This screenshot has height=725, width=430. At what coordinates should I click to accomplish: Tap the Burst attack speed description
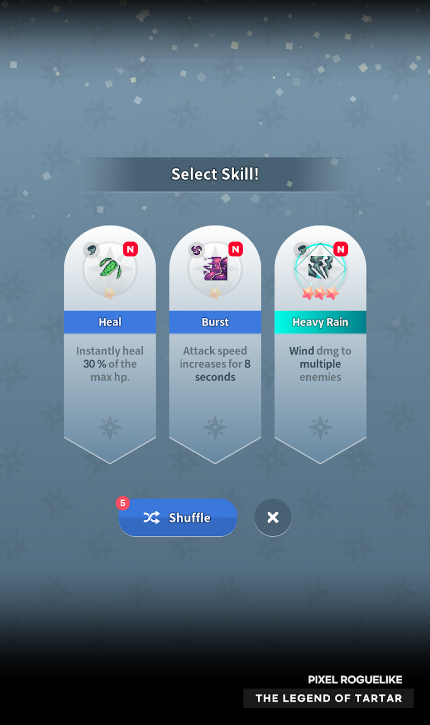click(x=215, y=364)
